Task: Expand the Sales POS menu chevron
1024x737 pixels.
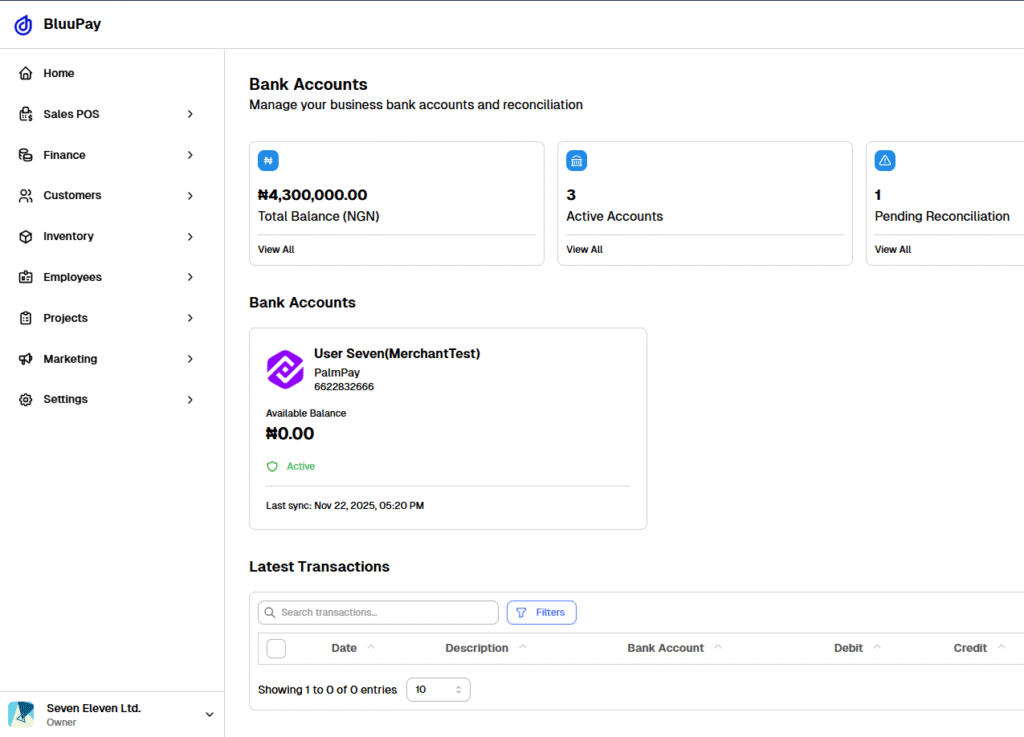Action: click(190, 115)
